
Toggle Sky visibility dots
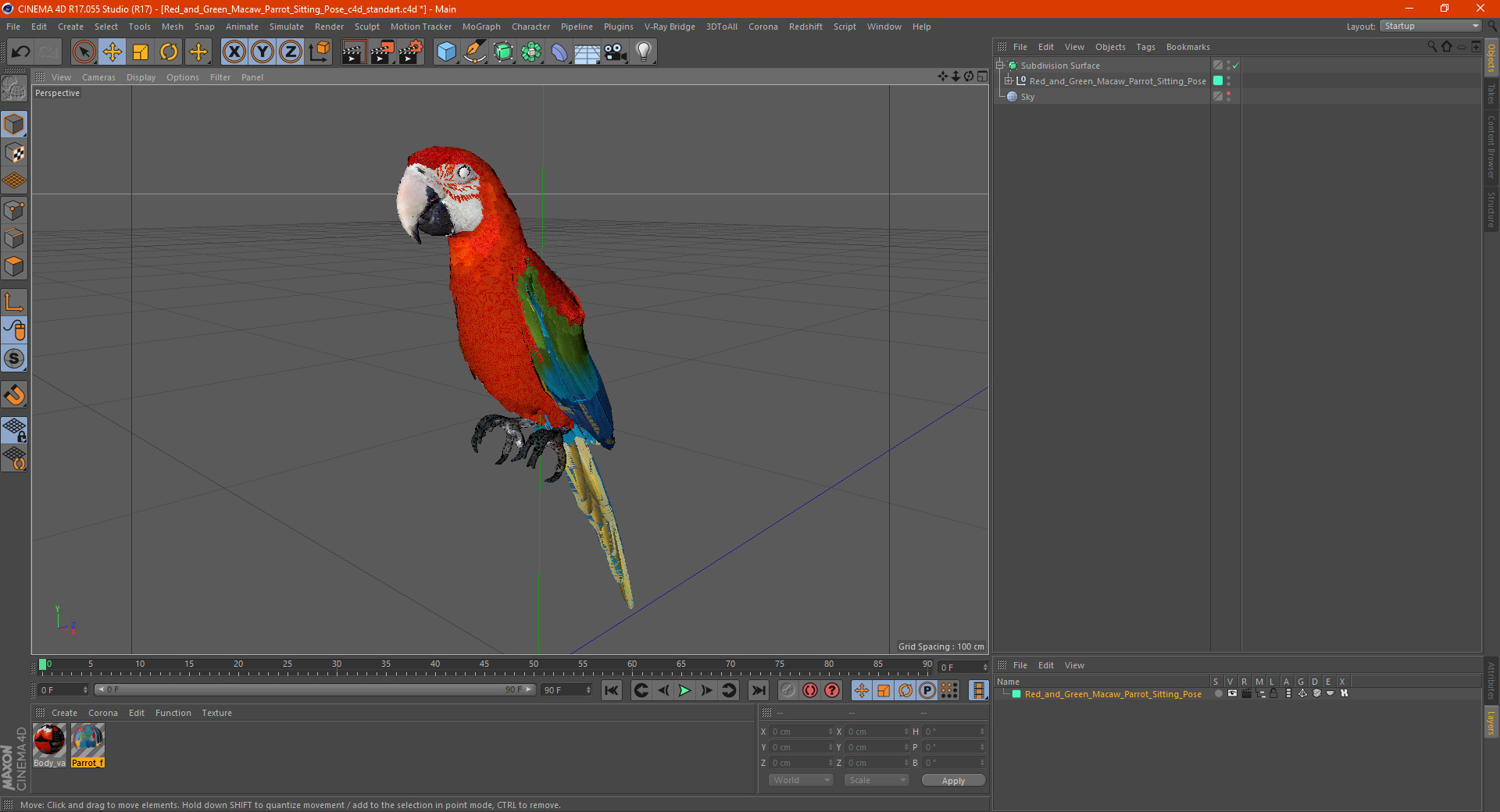(x=1228, y=97)
